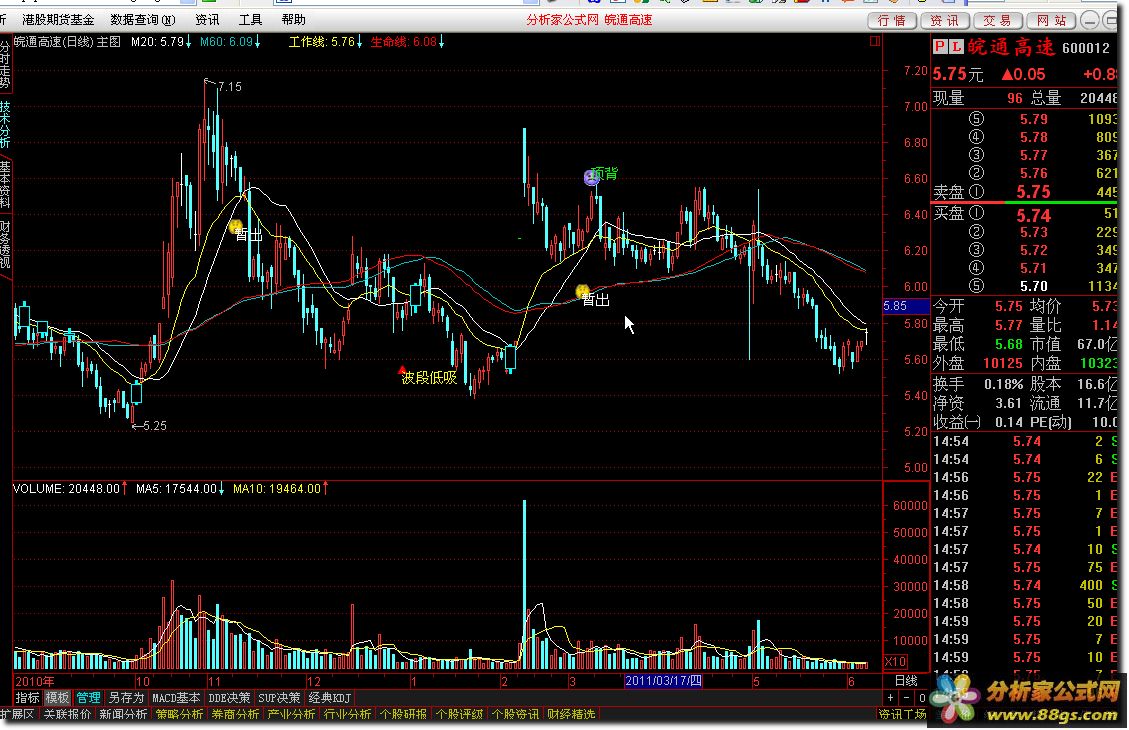The image size is (1129, 730).
Task: Click the 0 reset zoom button
Action: (x=922, y=698)
